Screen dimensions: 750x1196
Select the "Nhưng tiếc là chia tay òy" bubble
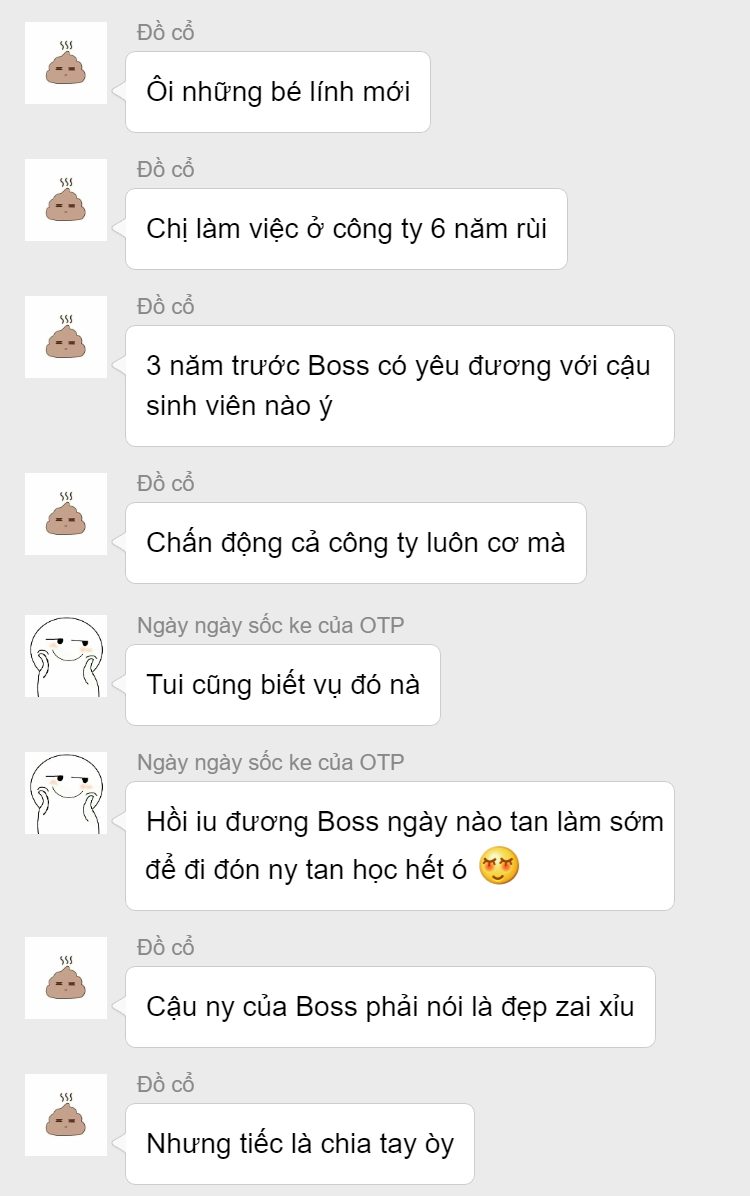point(300,1144)
